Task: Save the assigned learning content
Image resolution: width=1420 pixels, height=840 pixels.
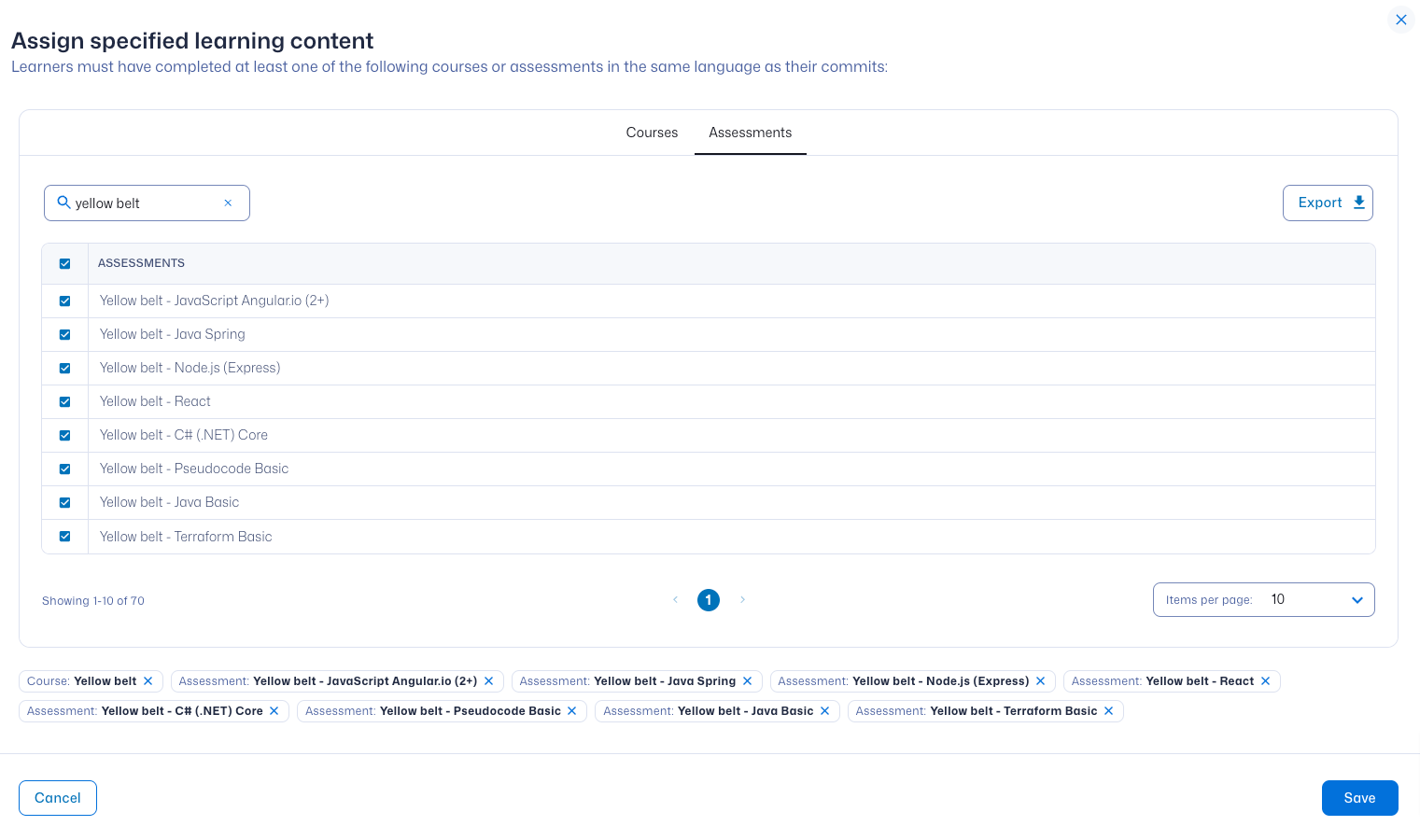Action: [1359, 798]
